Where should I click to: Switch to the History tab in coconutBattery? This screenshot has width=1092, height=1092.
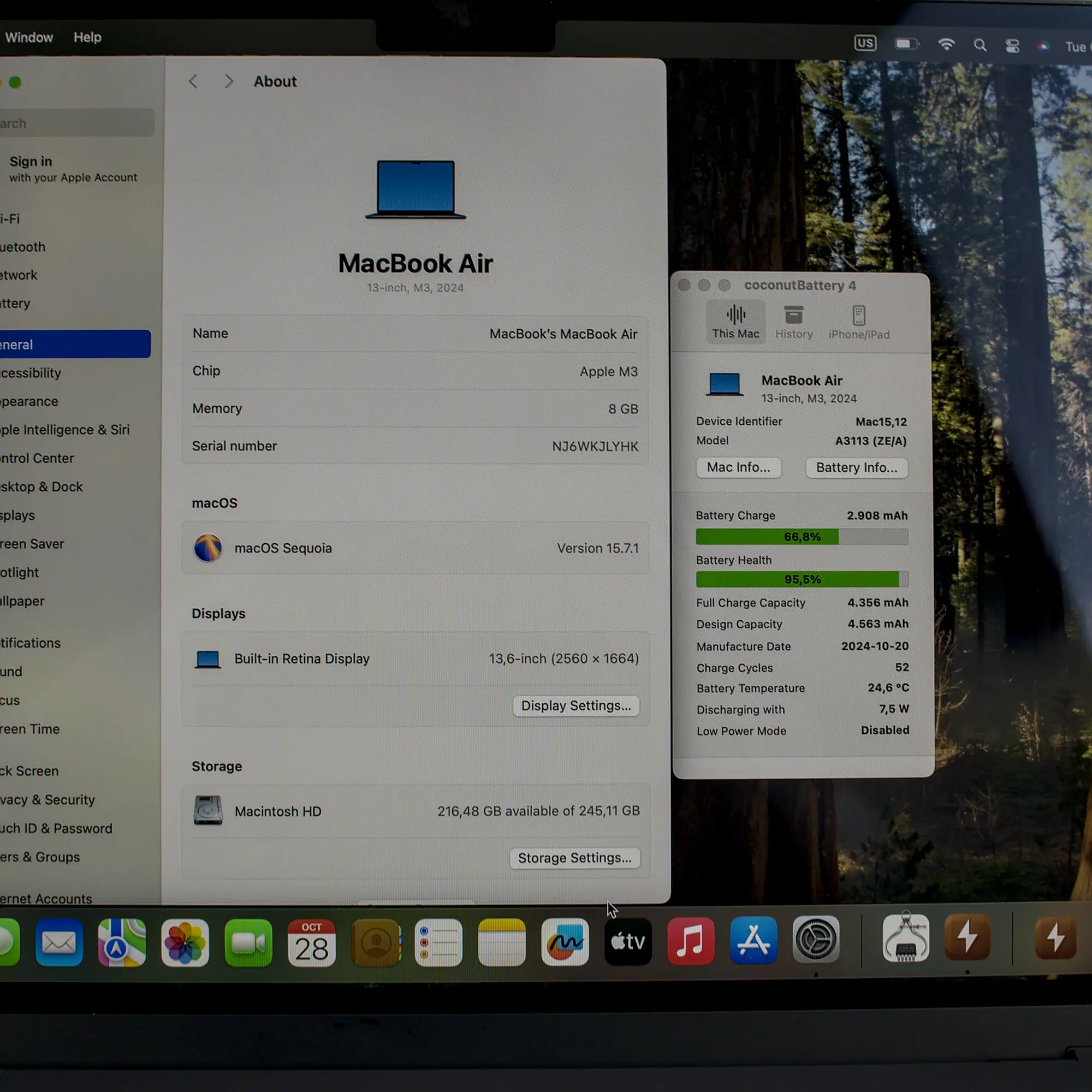(x=793, y=322)
